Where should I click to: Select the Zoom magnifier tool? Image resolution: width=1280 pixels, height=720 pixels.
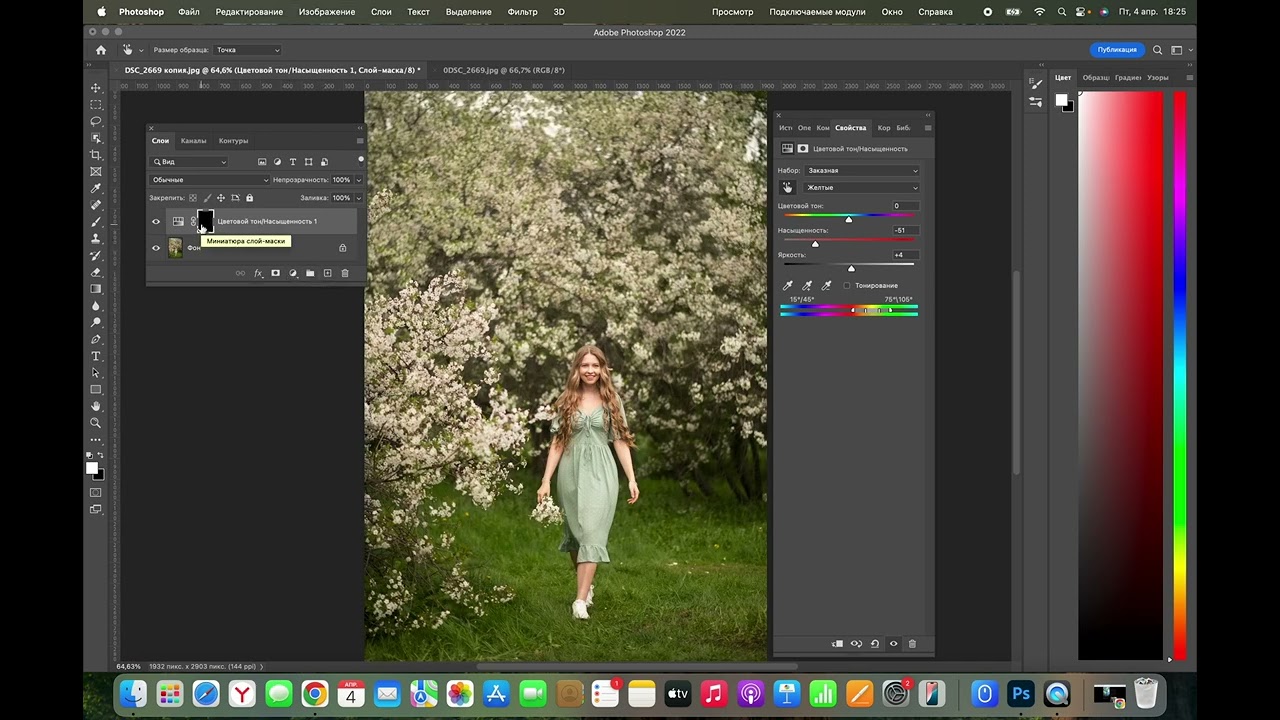point(96,423)
